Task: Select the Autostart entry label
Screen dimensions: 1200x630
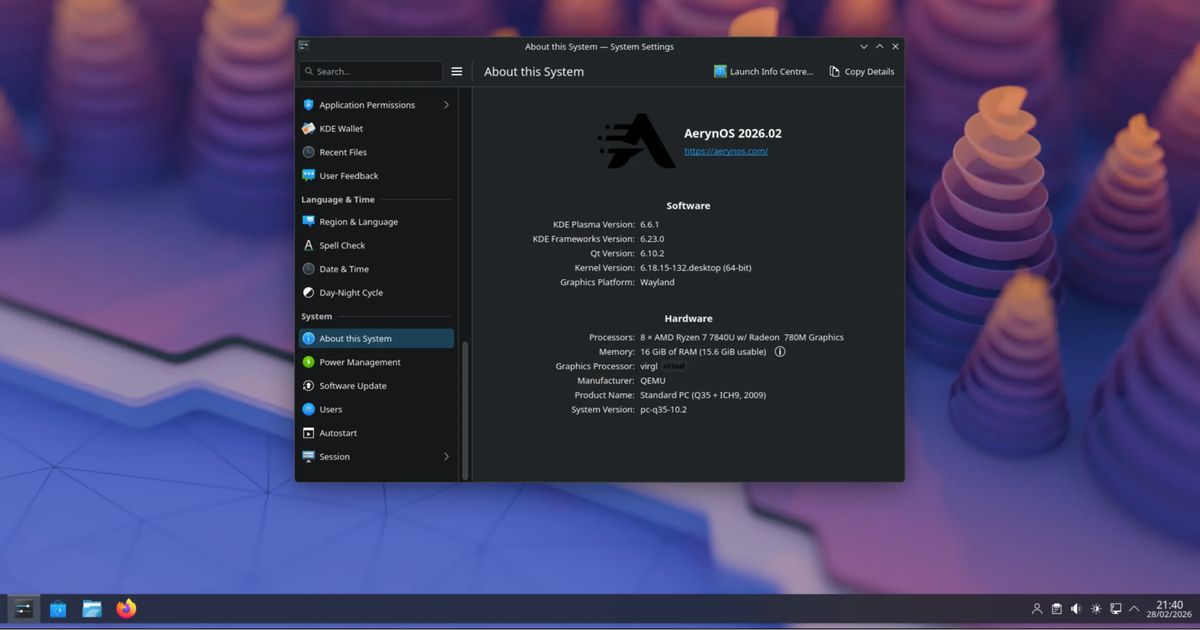Action: (x=338, y=433)
